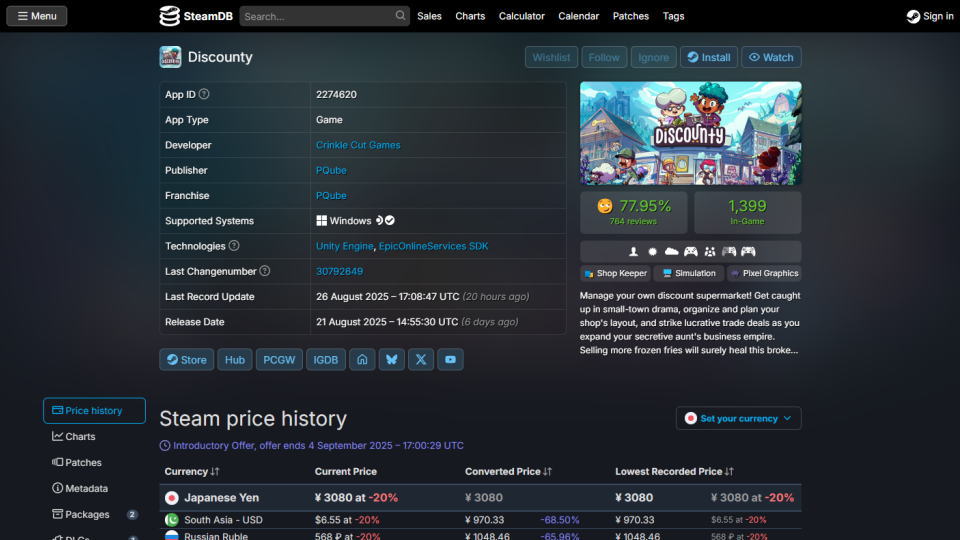Screen dimensions: 960x540
Task: Click the Technologies help icon
Action: (x=234, y=246)
